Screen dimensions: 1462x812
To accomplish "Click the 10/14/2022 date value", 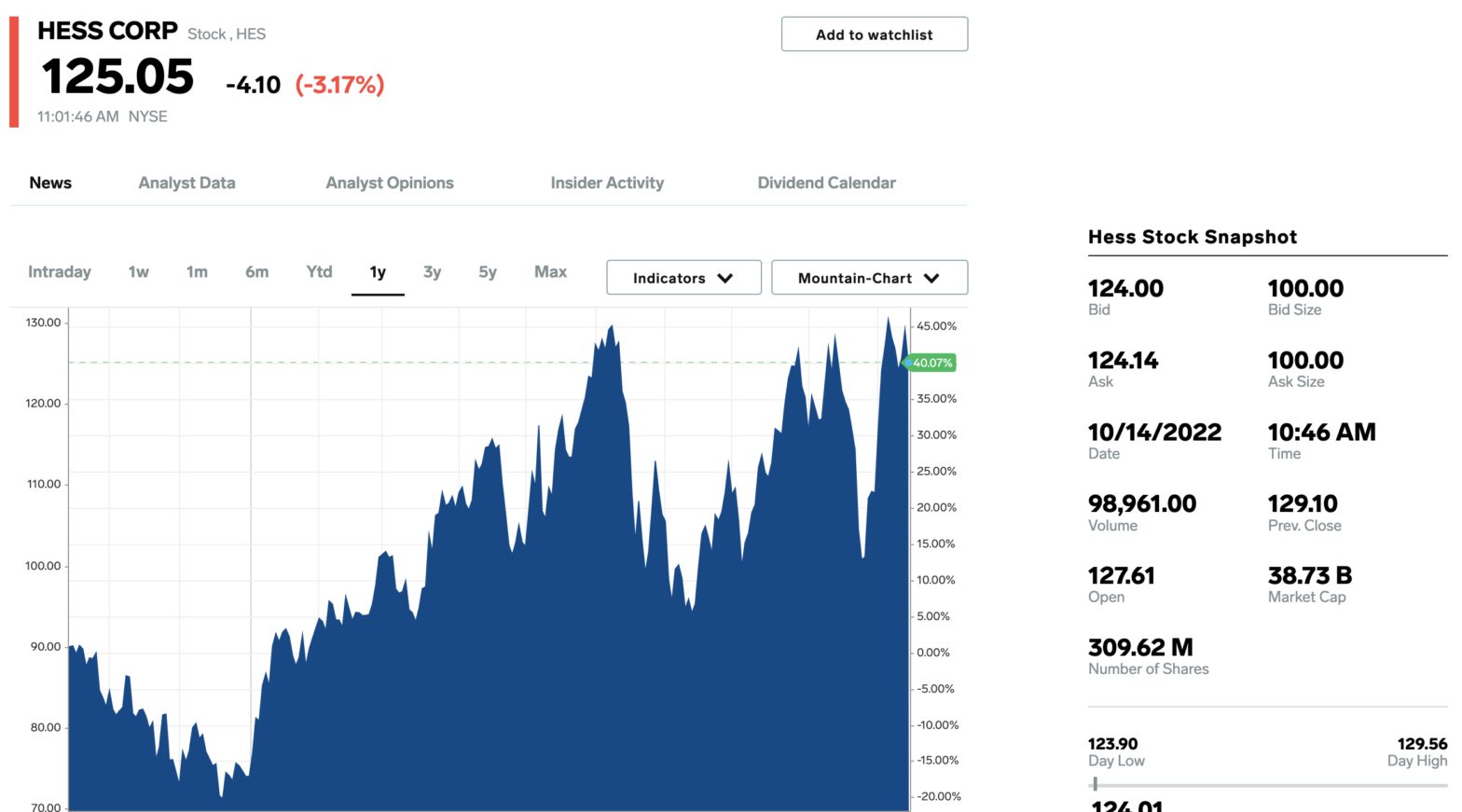I will click(1154, 432).
